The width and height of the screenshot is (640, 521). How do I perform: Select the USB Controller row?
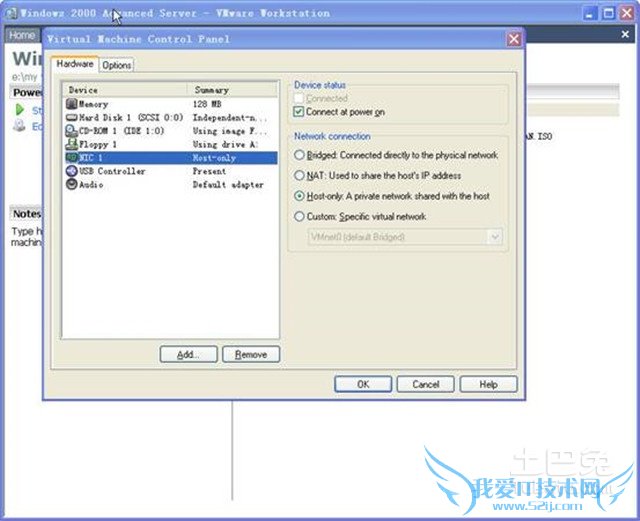pyautogui.click(x=171, y=171)
